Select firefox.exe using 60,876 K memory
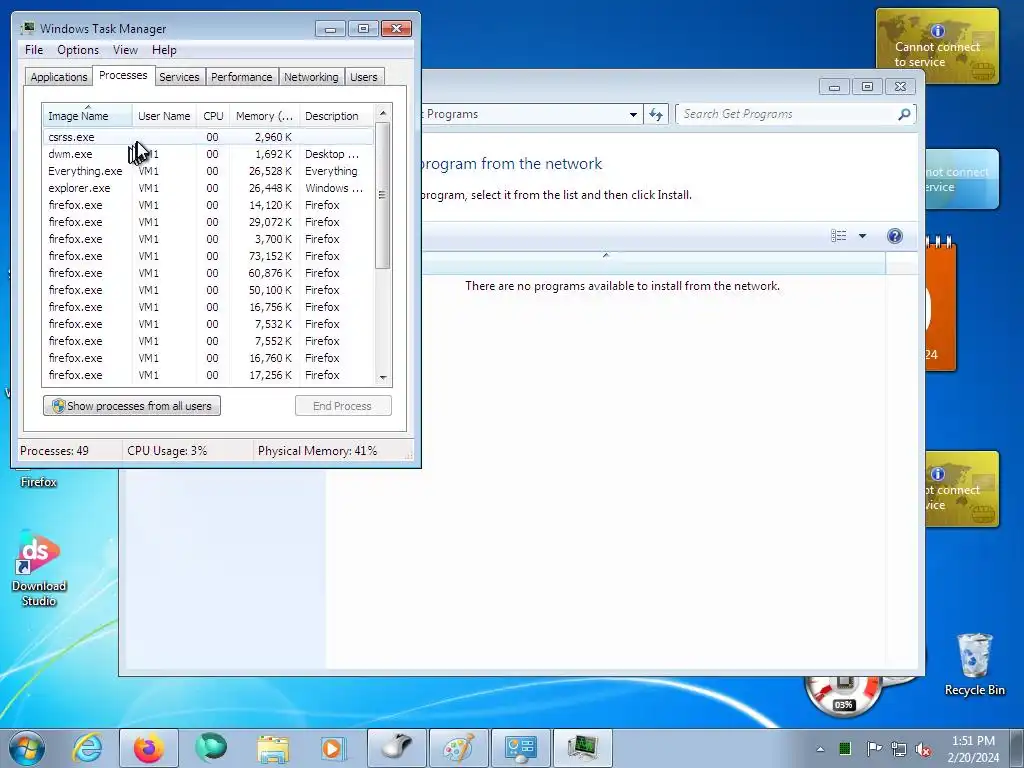 coord(208,273)
